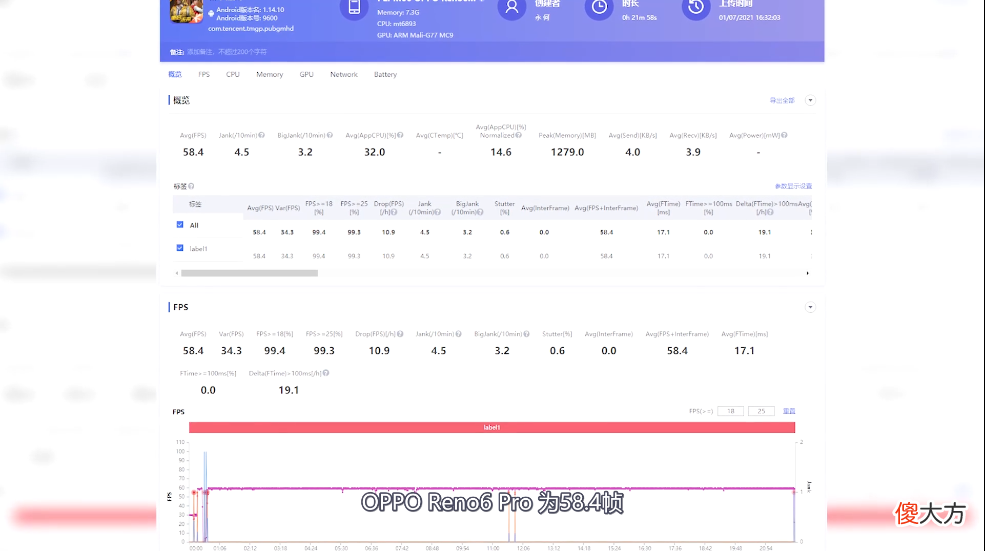The width and height of the screenshot is (985, 551).
Task: Open help icon beside 标签 heading
Action: [191, 186]
